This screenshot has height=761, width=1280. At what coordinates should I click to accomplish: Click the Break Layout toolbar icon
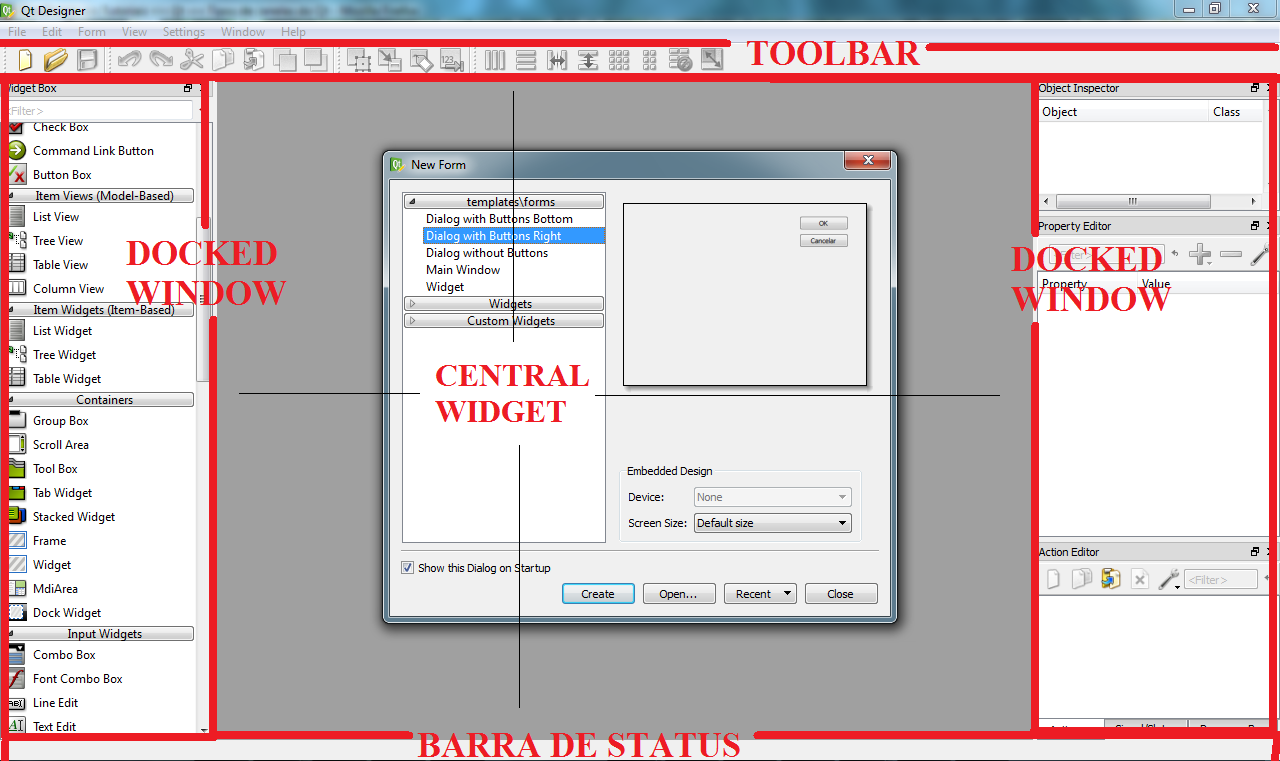point(681,60)
